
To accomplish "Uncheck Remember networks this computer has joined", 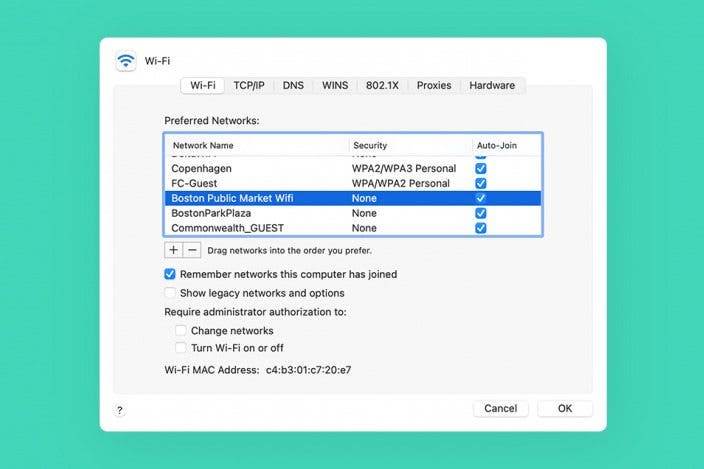I will [170, 274].
